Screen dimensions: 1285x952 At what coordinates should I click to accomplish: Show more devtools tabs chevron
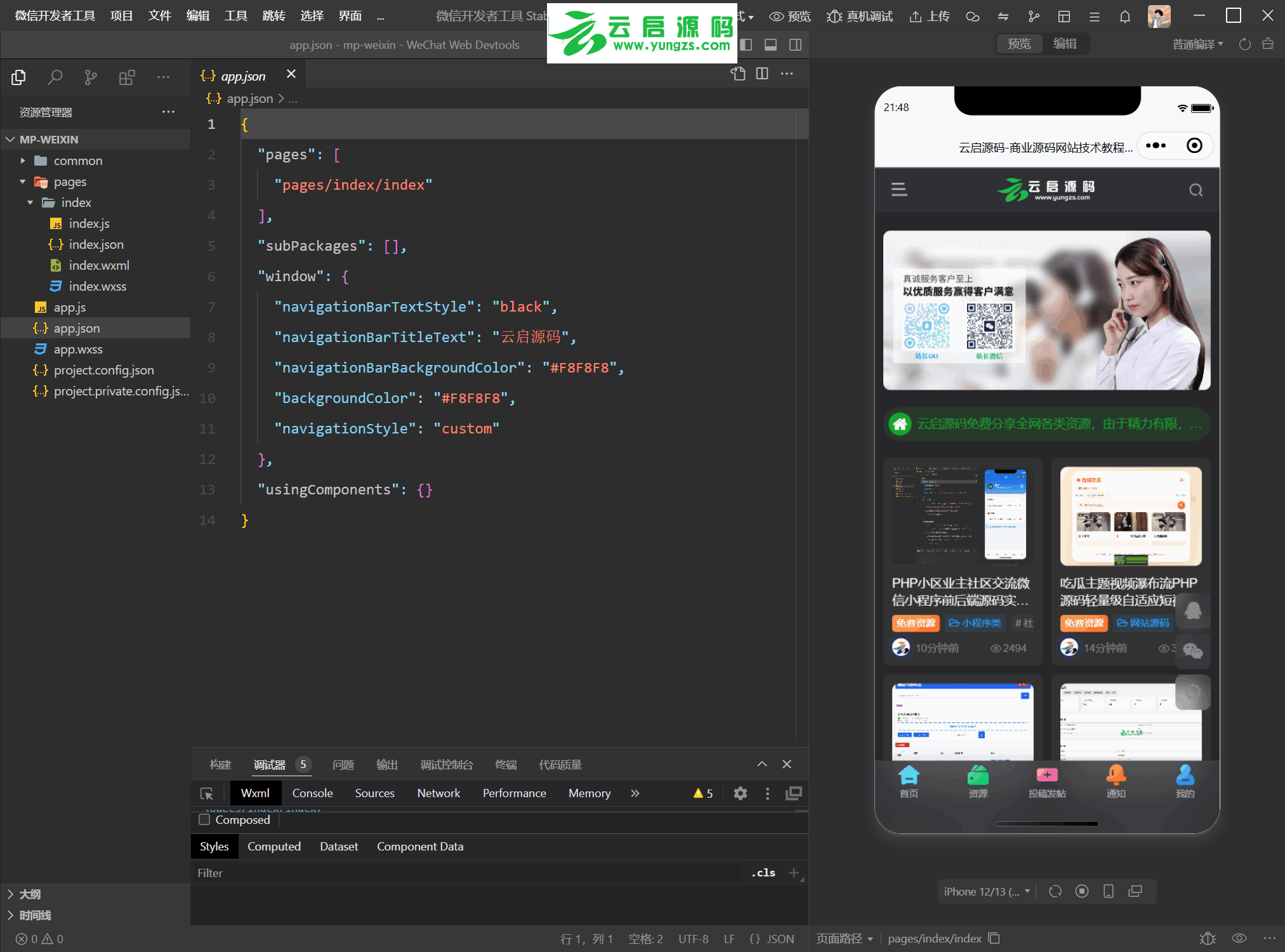[x=635, y=793]
